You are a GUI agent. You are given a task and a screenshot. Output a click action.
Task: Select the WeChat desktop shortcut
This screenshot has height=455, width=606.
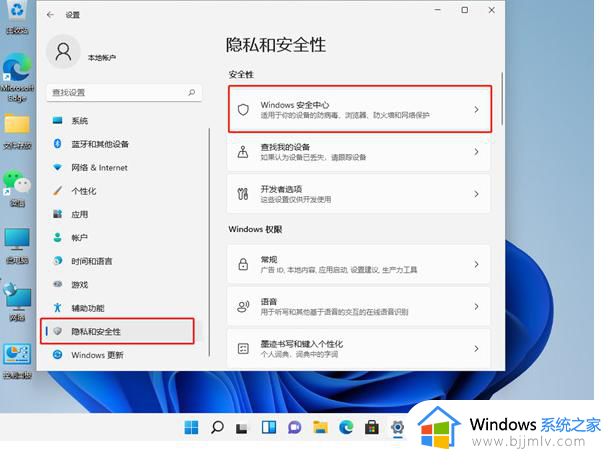click(17, 188)
